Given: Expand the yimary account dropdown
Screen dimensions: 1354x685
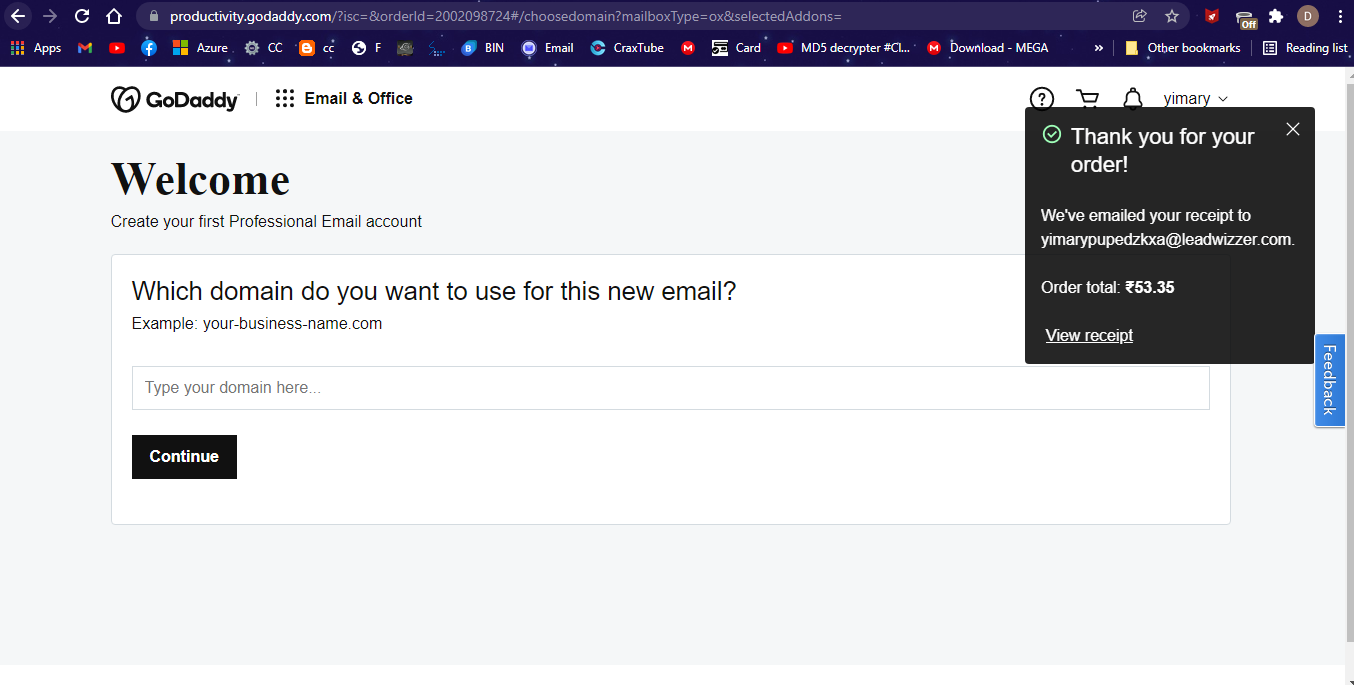Looking at the screenshot, I should 1195,98.
